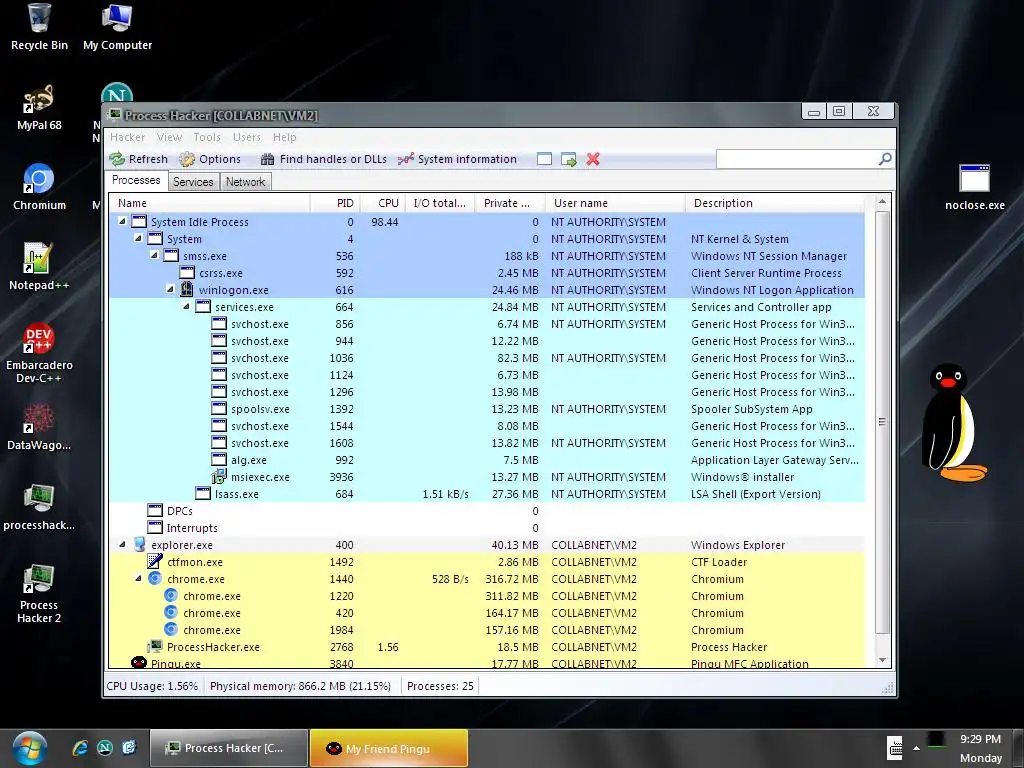The width and height of the screenshot is (1024, 768).
Task: Select the lsass.exe process row
Action: (487, 494)
